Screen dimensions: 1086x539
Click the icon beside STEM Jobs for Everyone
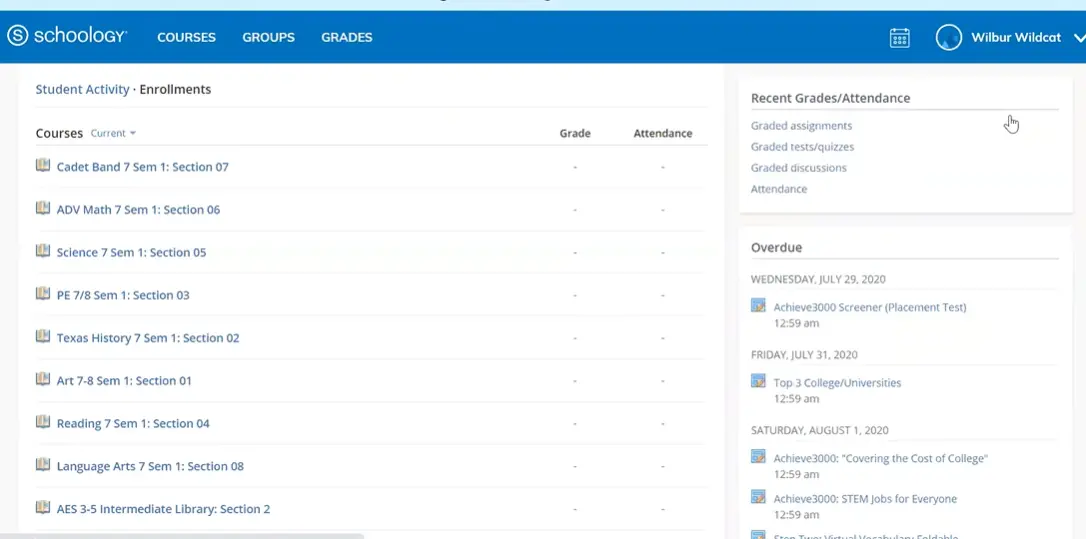pyautogui.click(x=758, y=498)
